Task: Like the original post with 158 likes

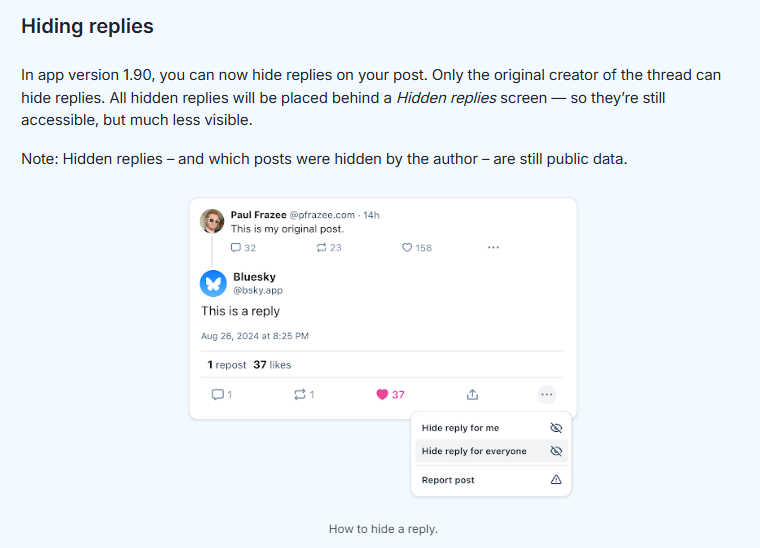Action: point(407,248)
